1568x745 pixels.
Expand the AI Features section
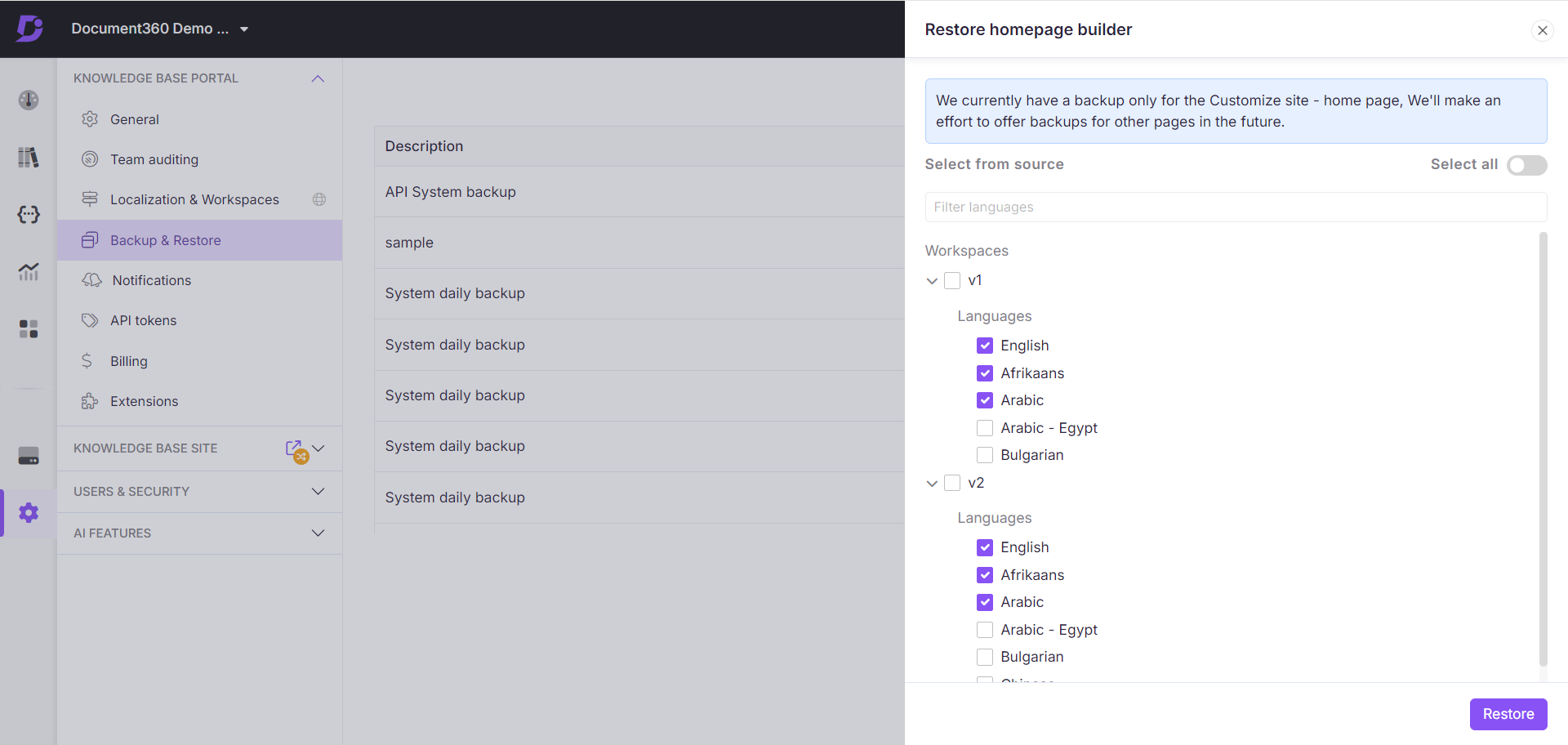[x=318, y=533]
